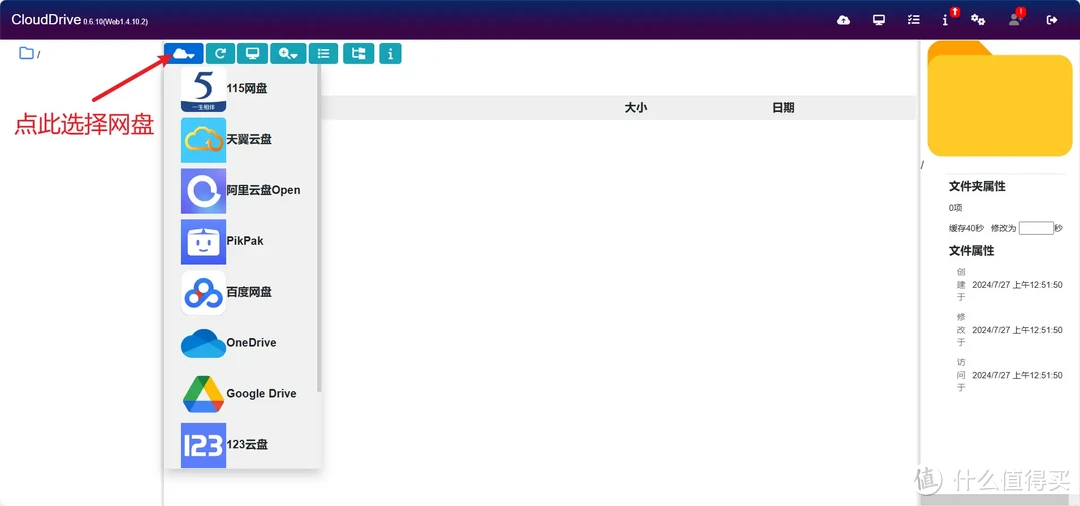Click the CloudDrive title logo text
1080x506 pixels.
click(46, 20)
